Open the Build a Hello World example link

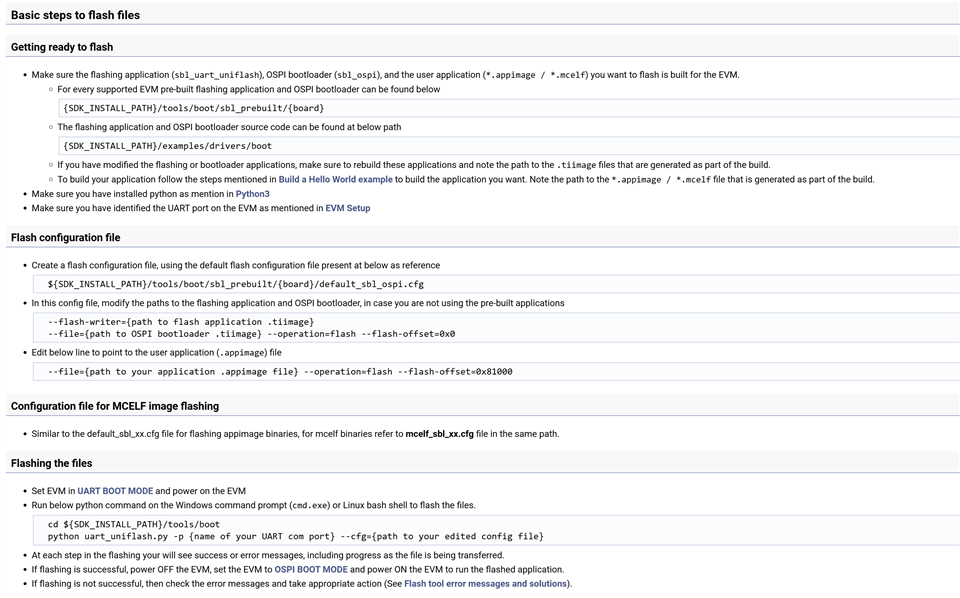(335, 180)
